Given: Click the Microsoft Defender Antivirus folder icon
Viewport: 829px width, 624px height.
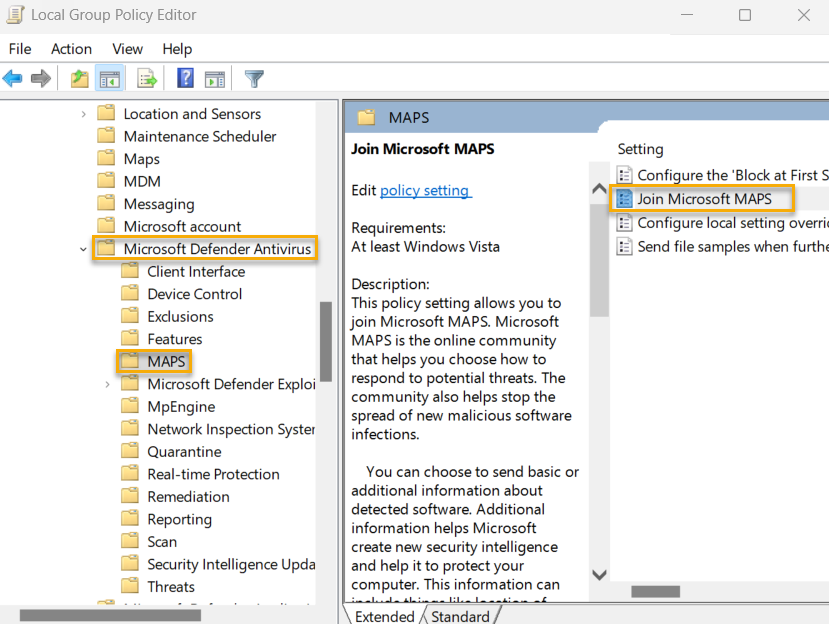Looking at the screenshot, I should (105, 248).
